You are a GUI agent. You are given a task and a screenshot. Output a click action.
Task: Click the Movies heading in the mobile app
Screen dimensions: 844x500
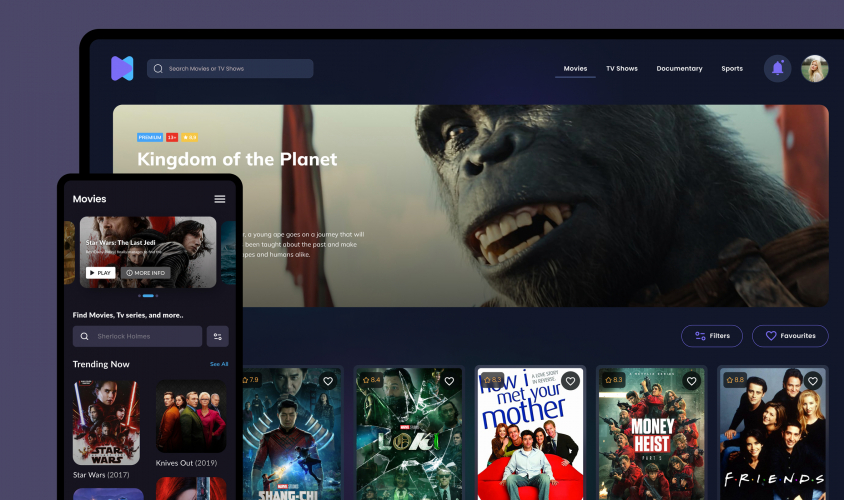pos(89,199)
